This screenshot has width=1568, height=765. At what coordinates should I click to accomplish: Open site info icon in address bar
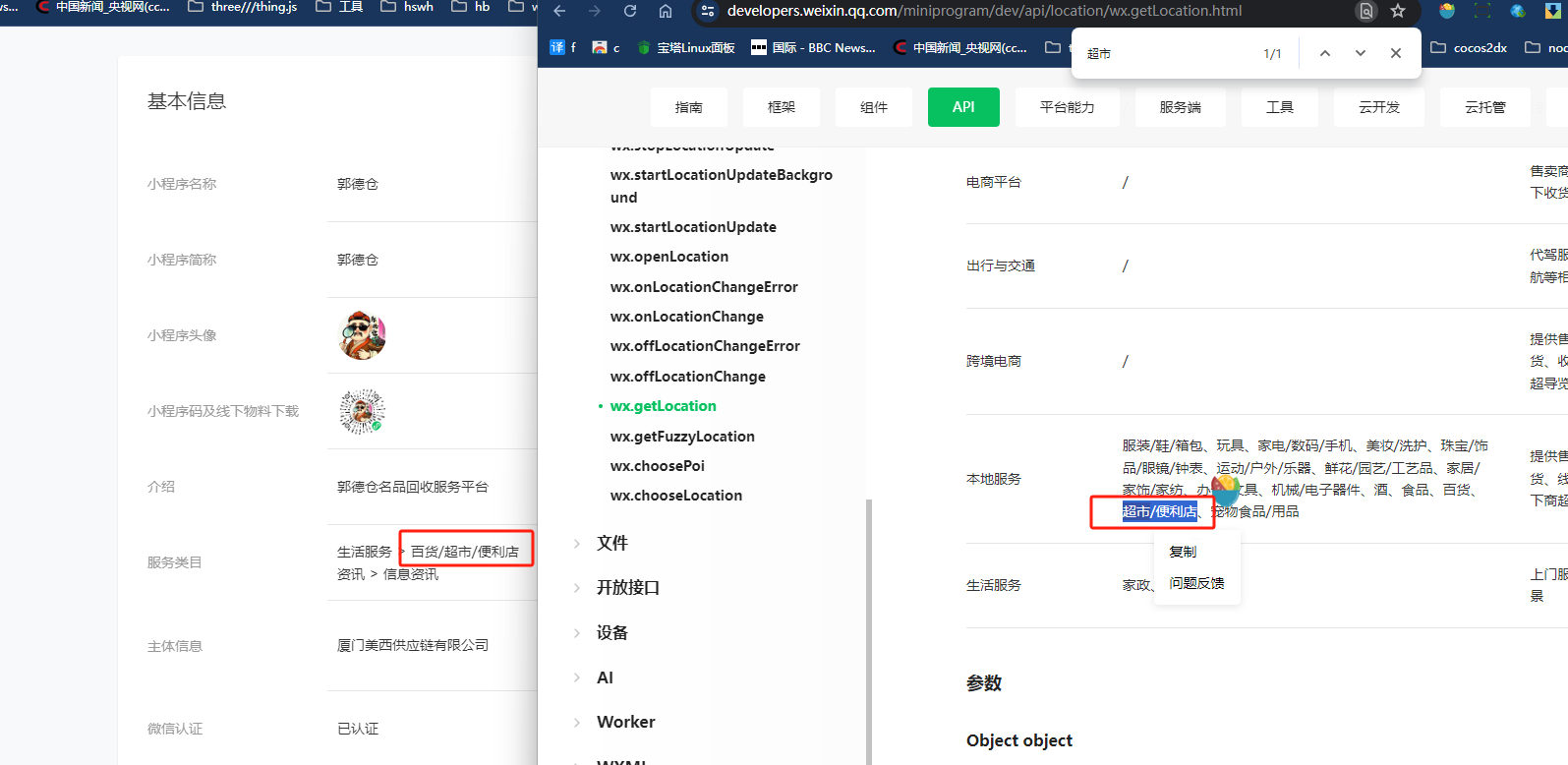pos(708,11)
